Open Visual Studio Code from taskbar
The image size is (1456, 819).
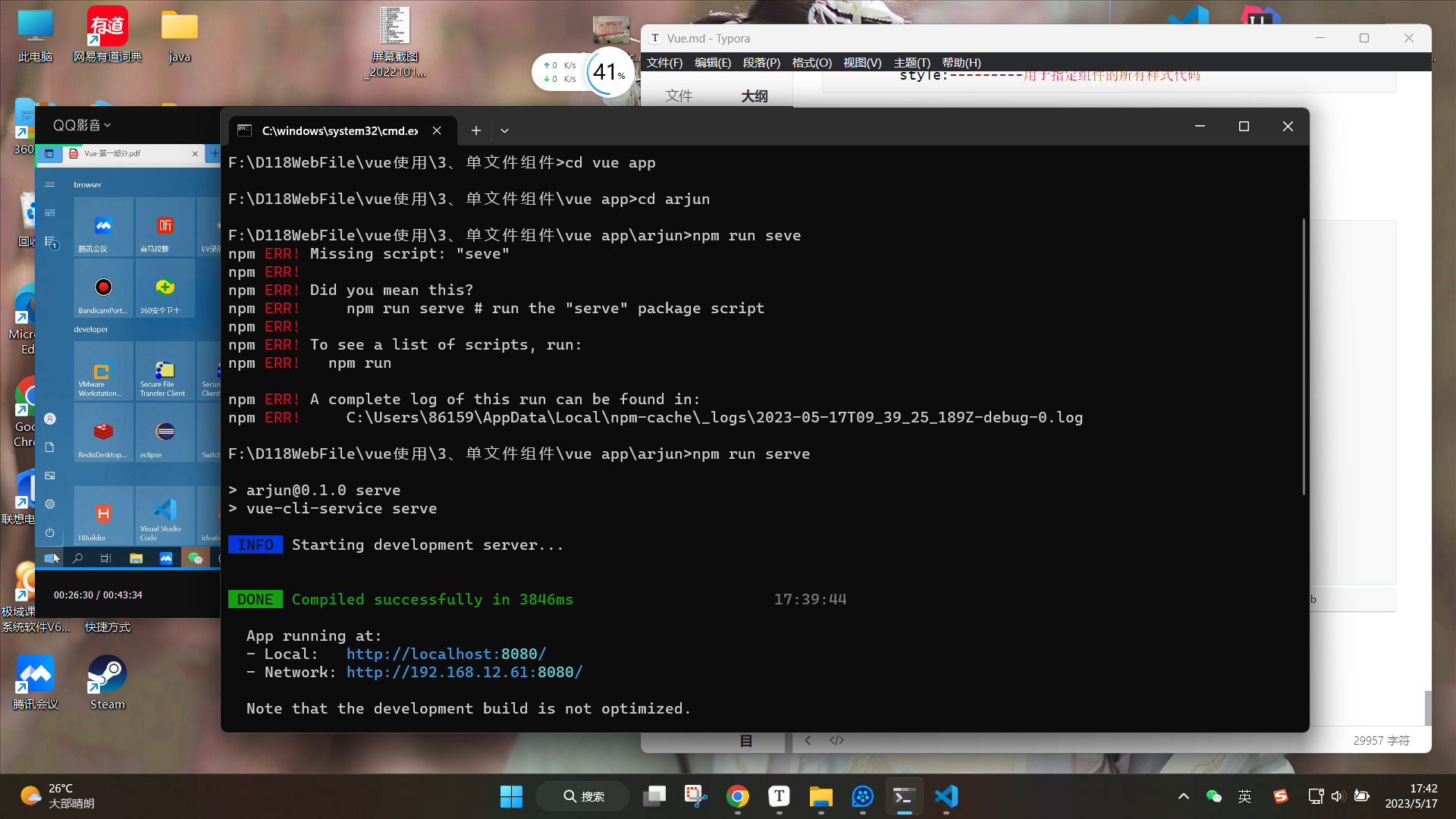(x=946, y=796)
